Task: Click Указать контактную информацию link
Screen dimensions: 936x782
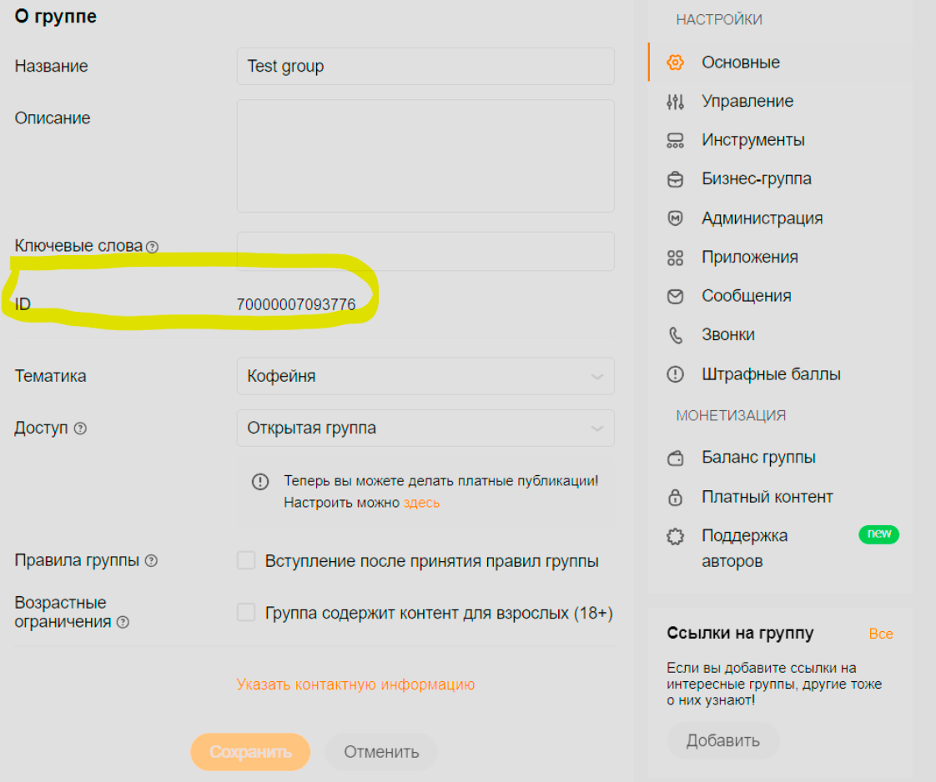Action: 355,685
